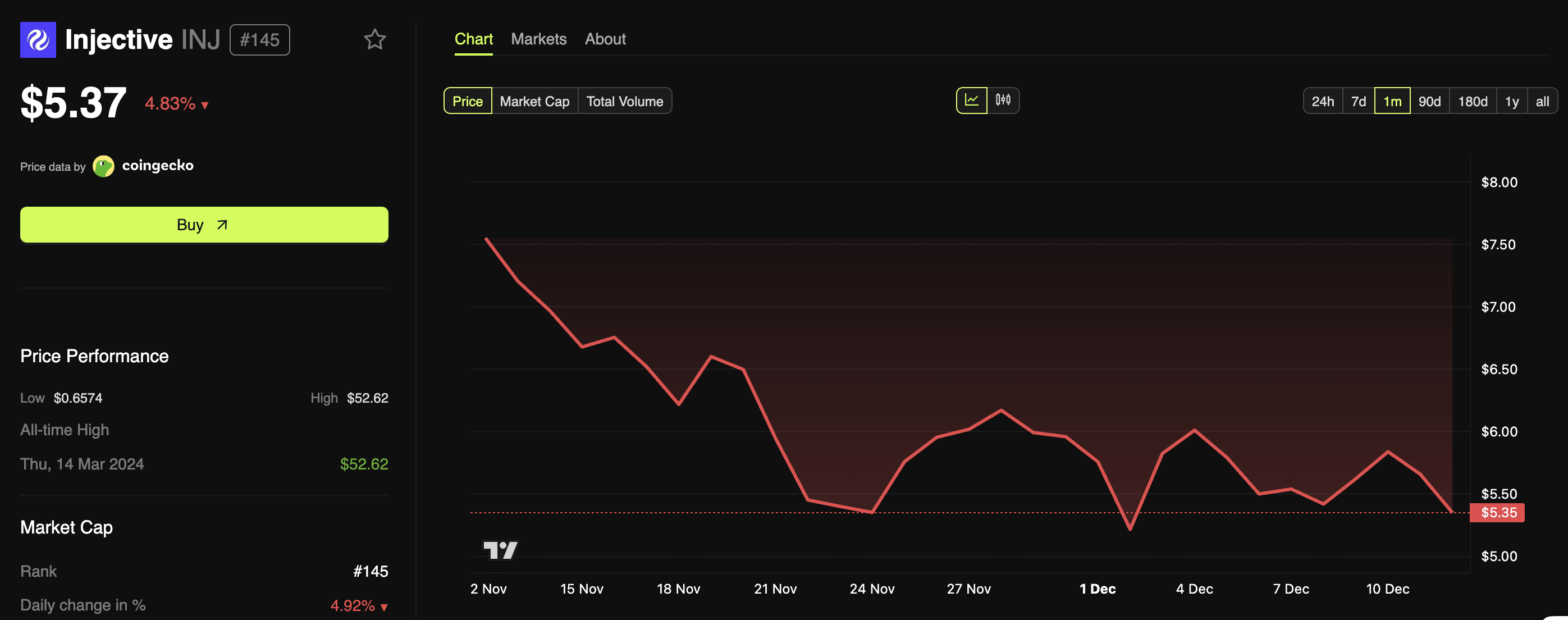Viewport: 1568px width, 620px height.
Task: Click the CoinGecko gecko logo
Action: [x=103, y=166]
